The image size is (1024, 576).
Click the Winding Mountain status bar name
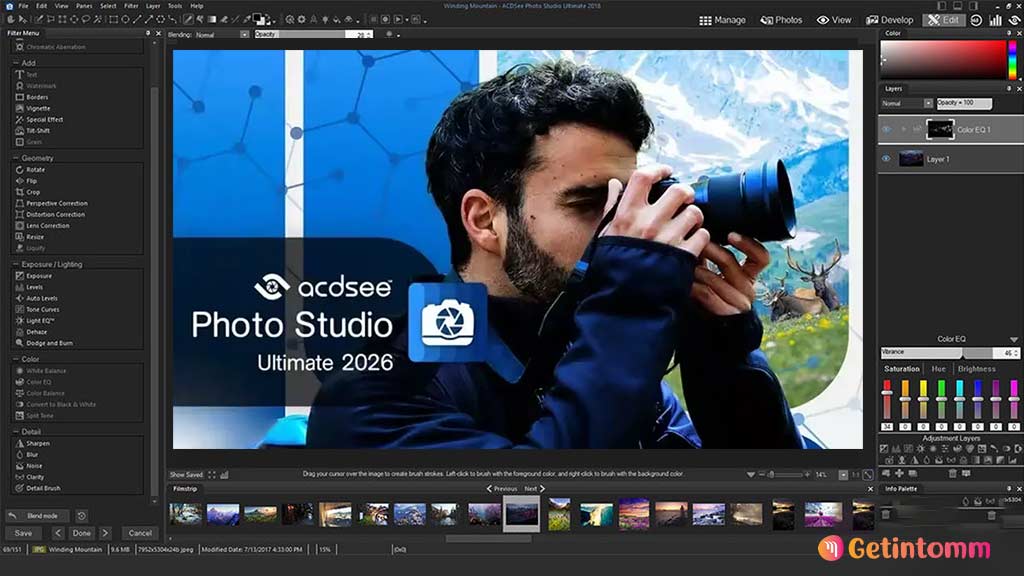pyautogui.click(x=75, y=550)
